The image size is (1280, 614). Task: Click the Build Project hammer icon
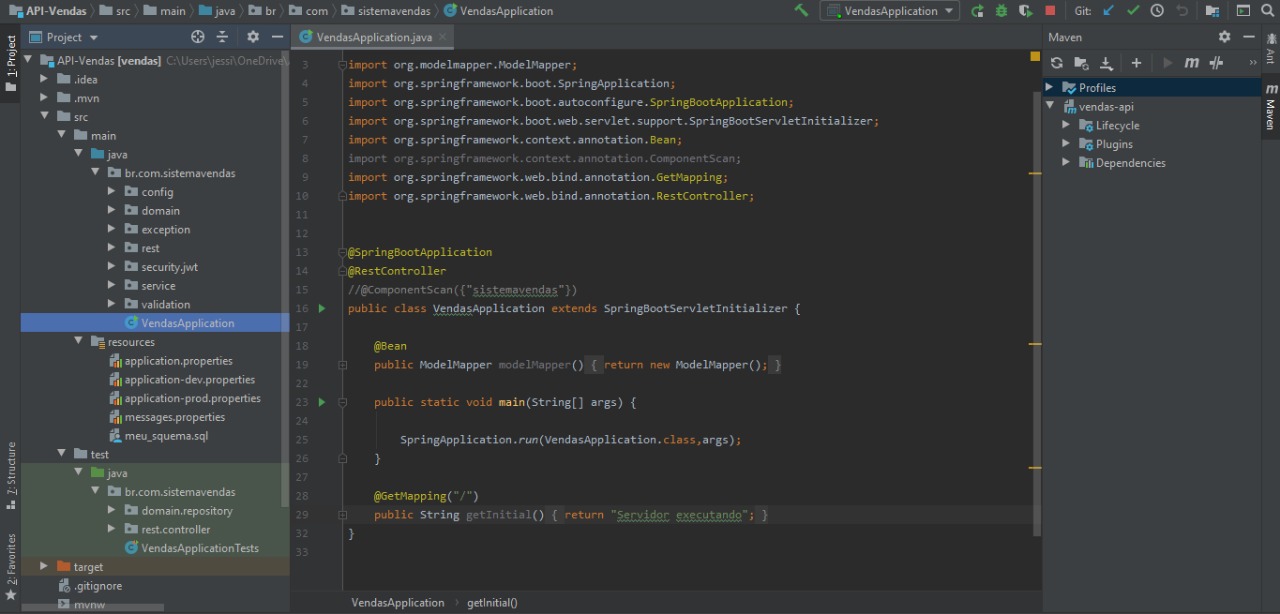[x=801, y=11]
